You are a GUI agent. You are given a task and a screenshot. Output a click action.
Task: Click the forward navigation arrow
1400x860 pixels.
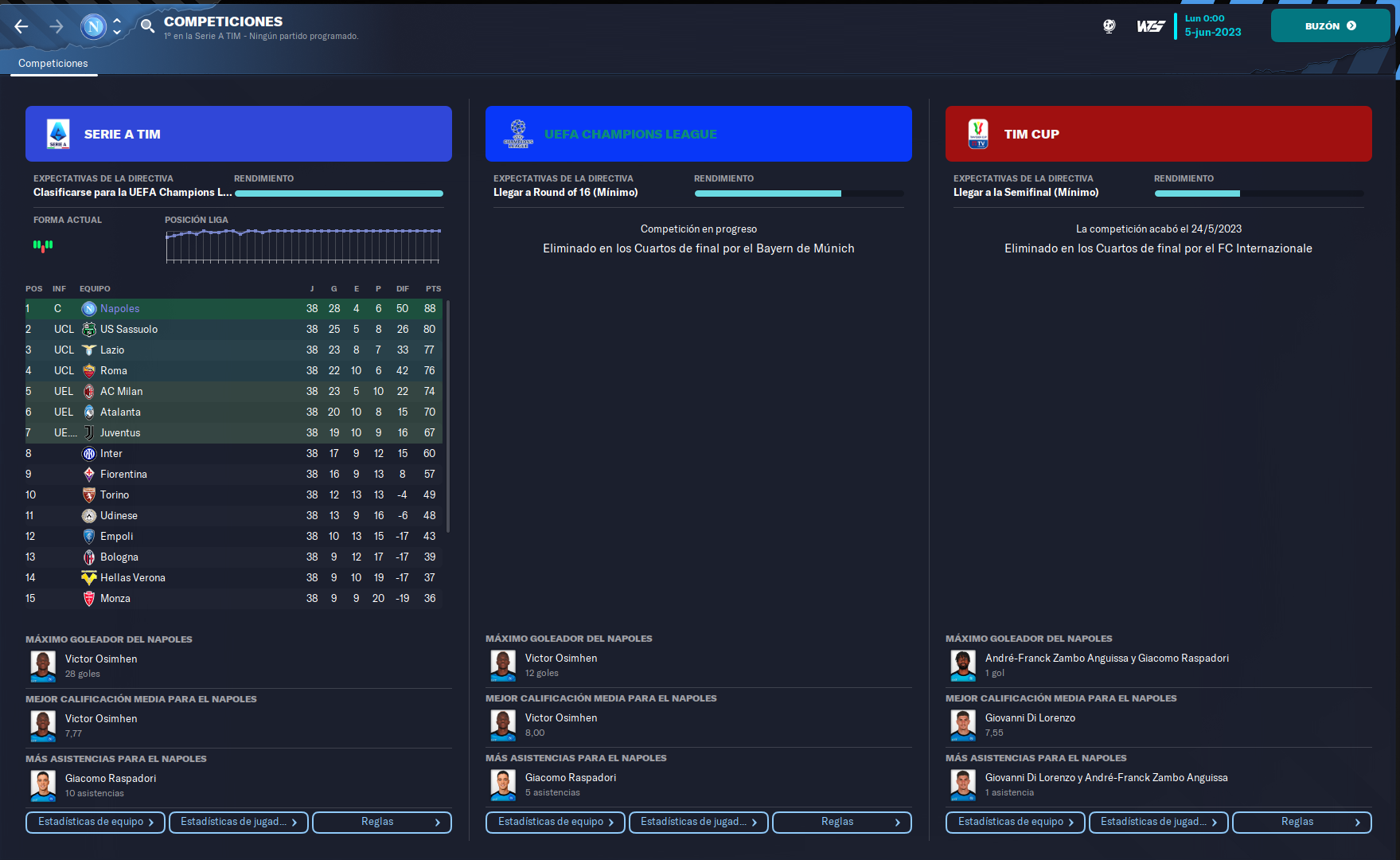(57, 26)
